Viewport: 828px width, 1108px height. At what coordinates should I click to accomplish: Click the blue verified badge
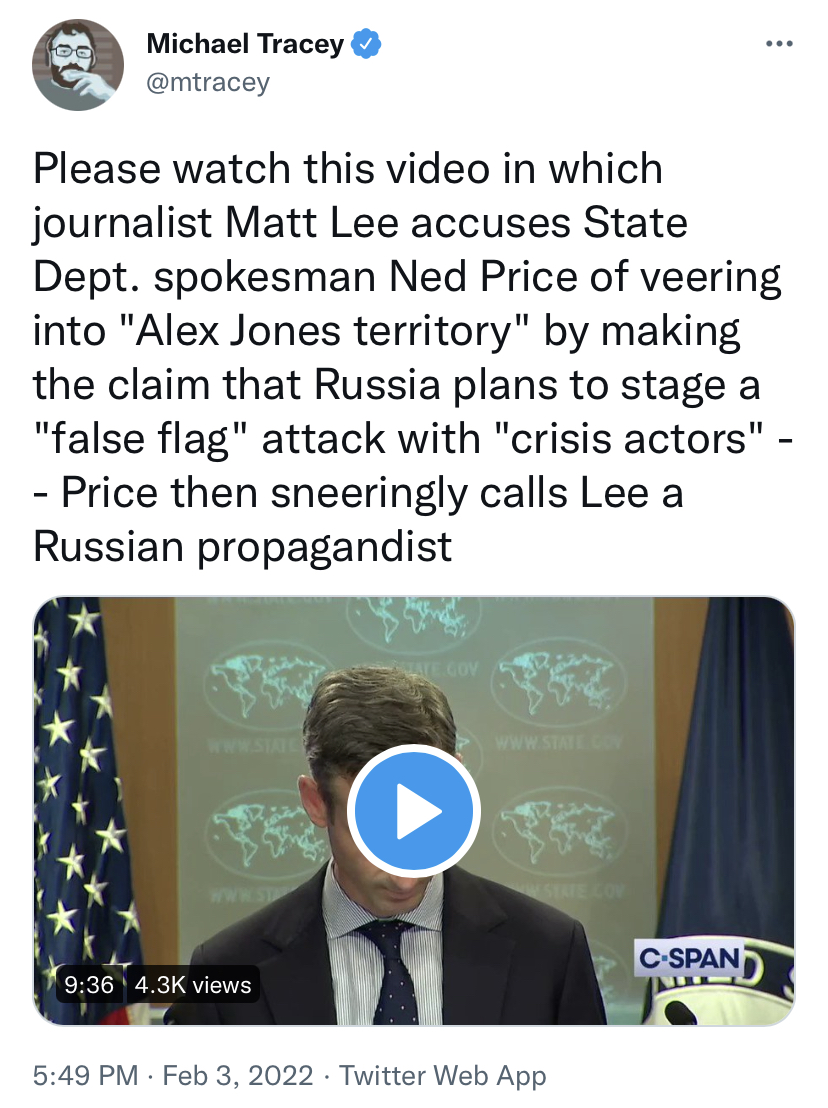[367, 44]
